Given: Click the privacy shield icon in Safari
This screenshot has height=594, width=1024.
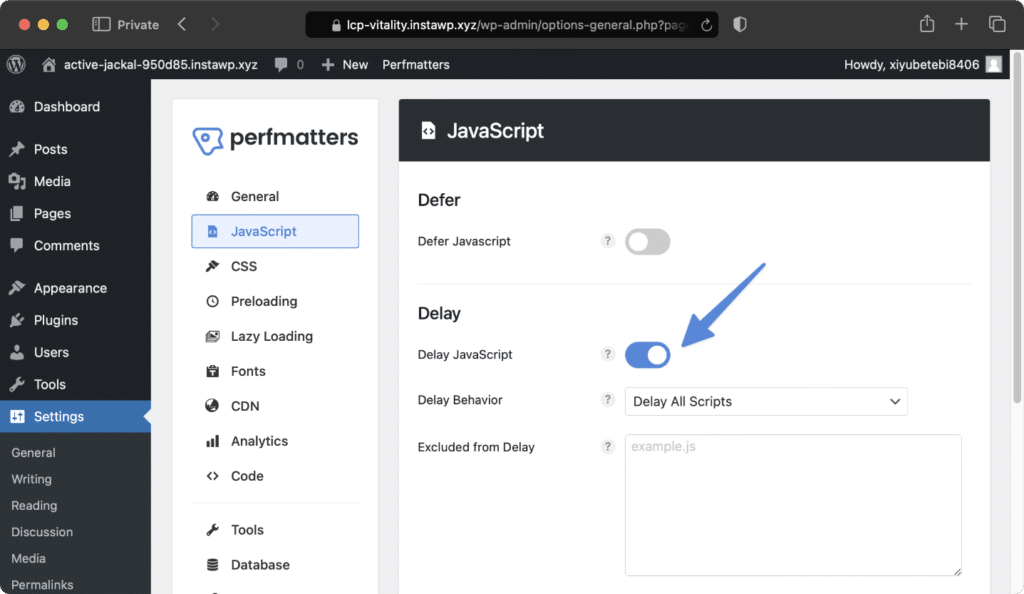Looking at the screenshot, I should tap(739, 25).
